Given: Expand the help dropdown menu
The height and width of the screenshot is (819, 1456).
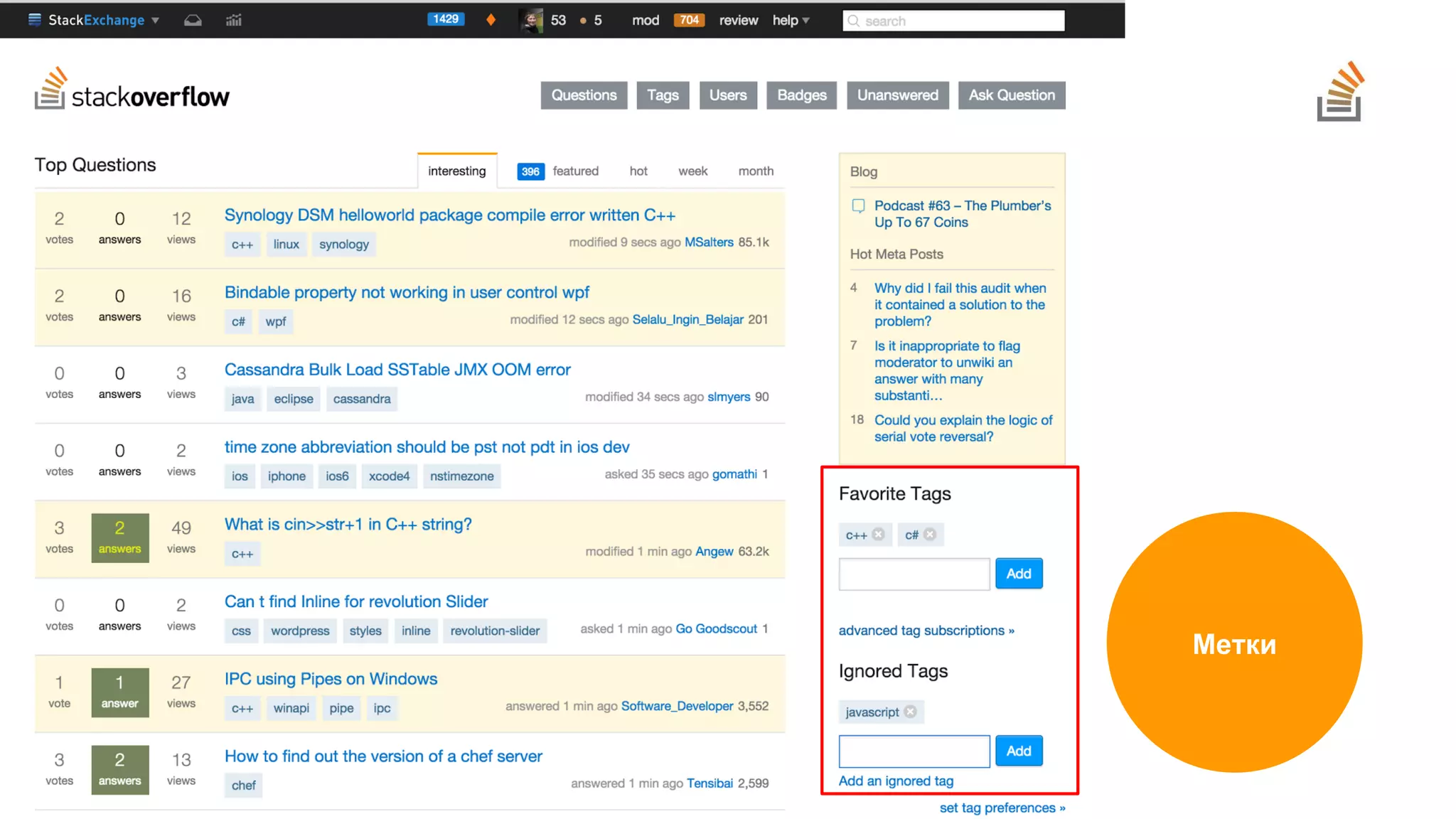Looking at the screenshot, I should coord(791,21).
